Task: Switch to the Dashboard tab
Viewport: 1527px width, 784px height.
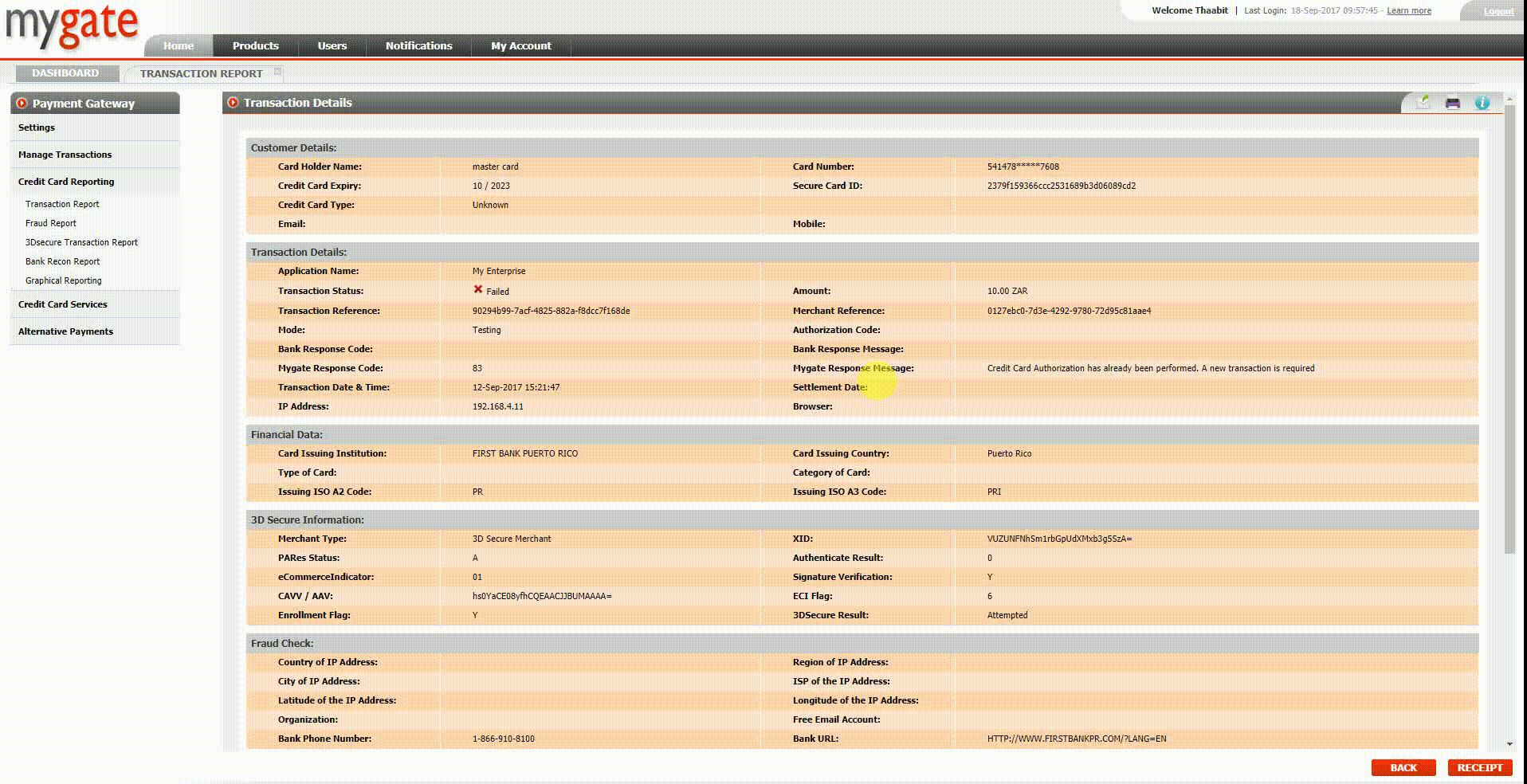Action: click(65, 73)
